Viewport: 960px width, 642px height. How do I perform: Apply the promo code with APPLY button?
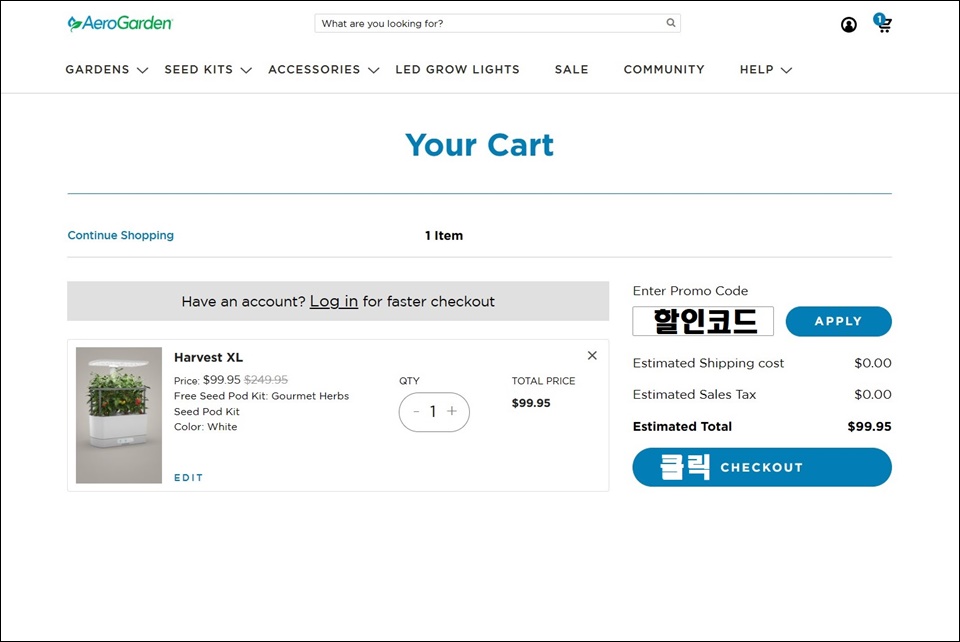tap(838, 321)
